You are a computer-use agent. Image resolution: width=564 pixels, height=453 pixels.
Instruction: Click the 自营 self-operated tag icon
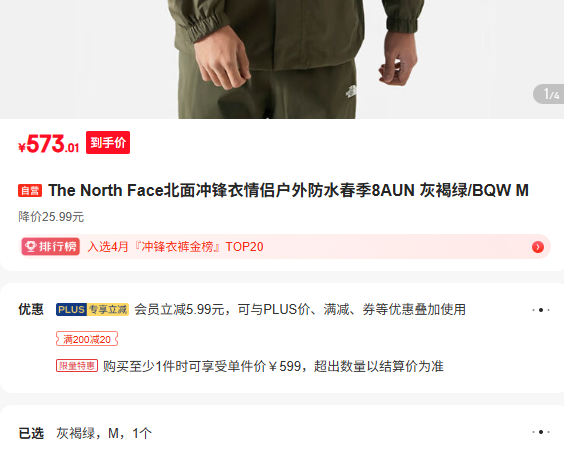[30, 190]
